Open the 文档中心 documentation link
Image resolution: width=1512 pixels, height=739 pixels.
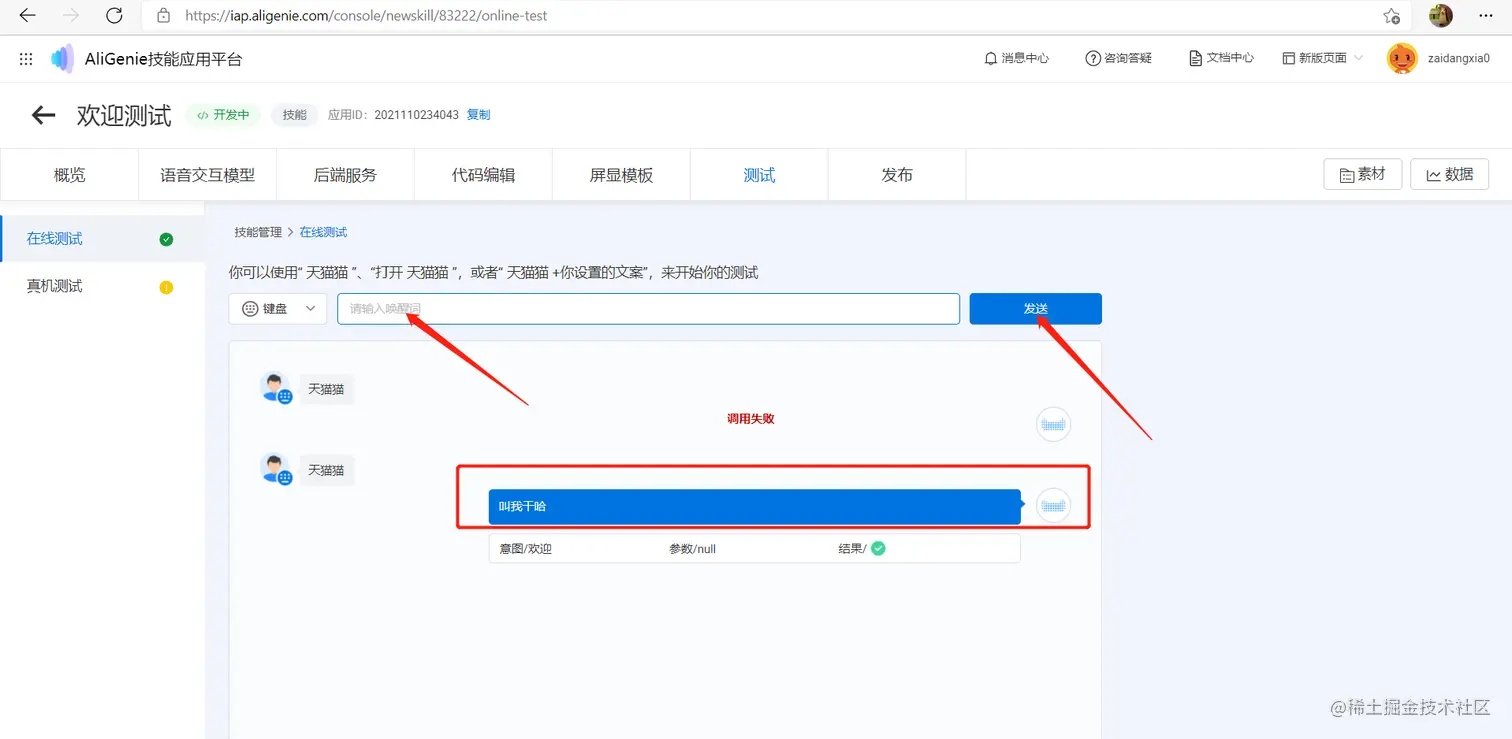tap(1221, 58)
